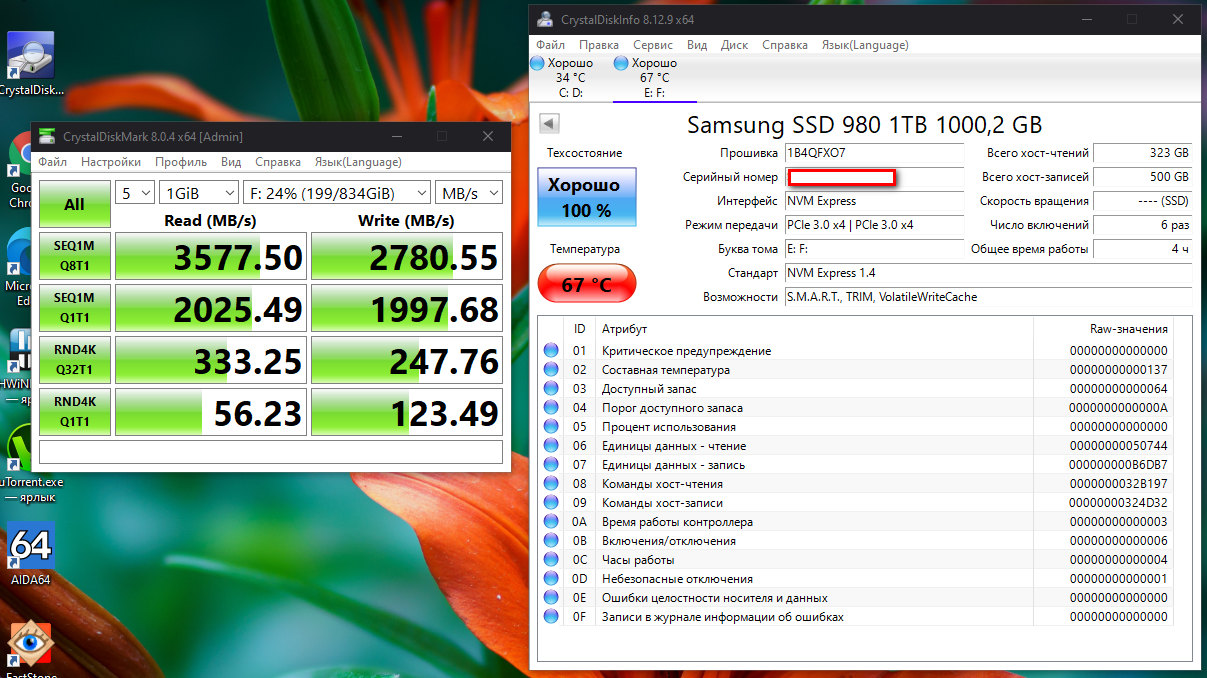This screenshot has width=1207, height=678.
Task: Click the 67 °C temperature indicator
Action: click(x=587, y=284)
